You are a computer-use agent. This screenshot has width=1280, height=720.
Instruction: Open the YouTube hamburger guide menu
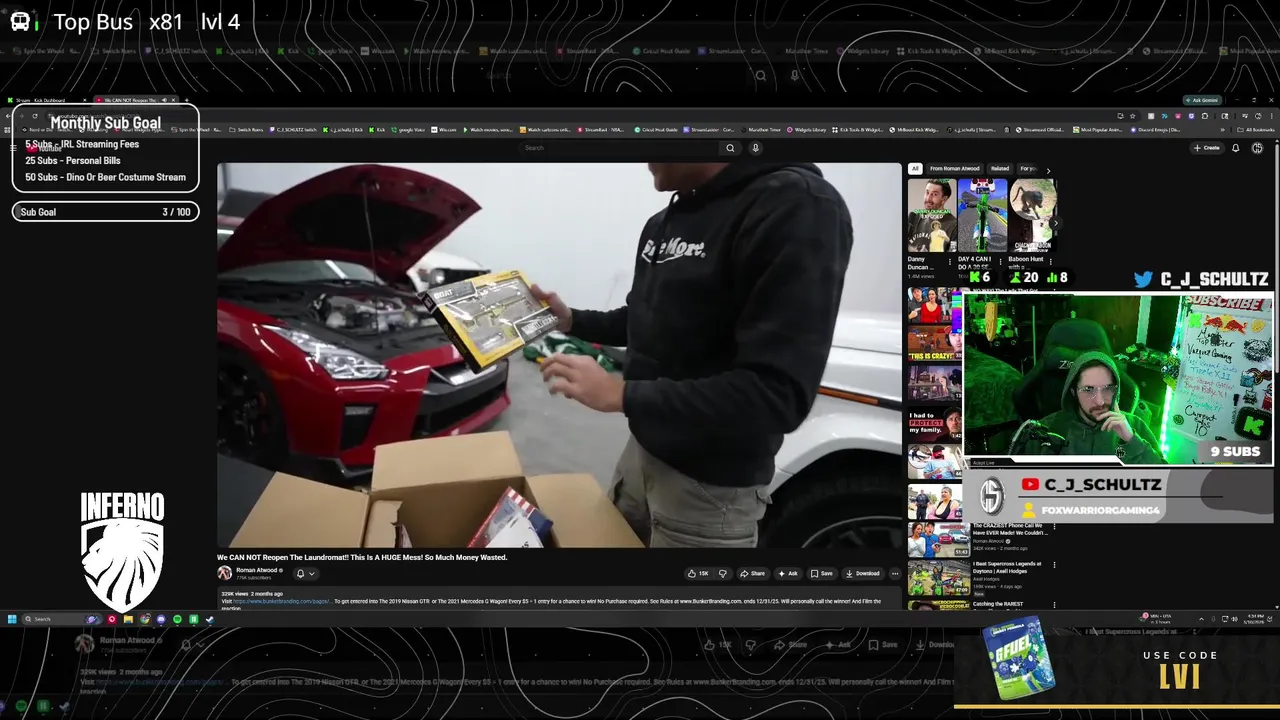(13, 147)
